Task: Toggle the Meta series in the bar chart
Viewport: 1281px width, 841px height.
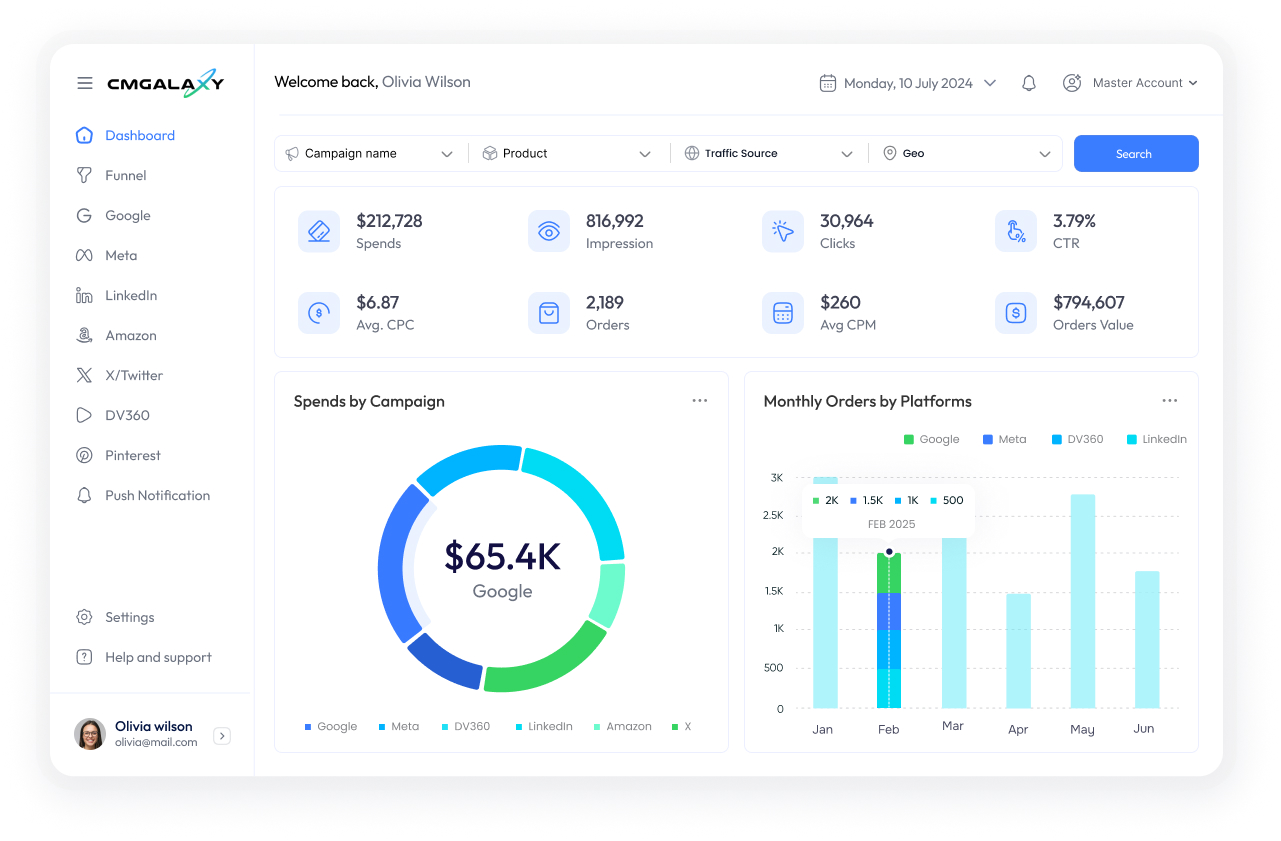Action: [x=1004, y=439]
